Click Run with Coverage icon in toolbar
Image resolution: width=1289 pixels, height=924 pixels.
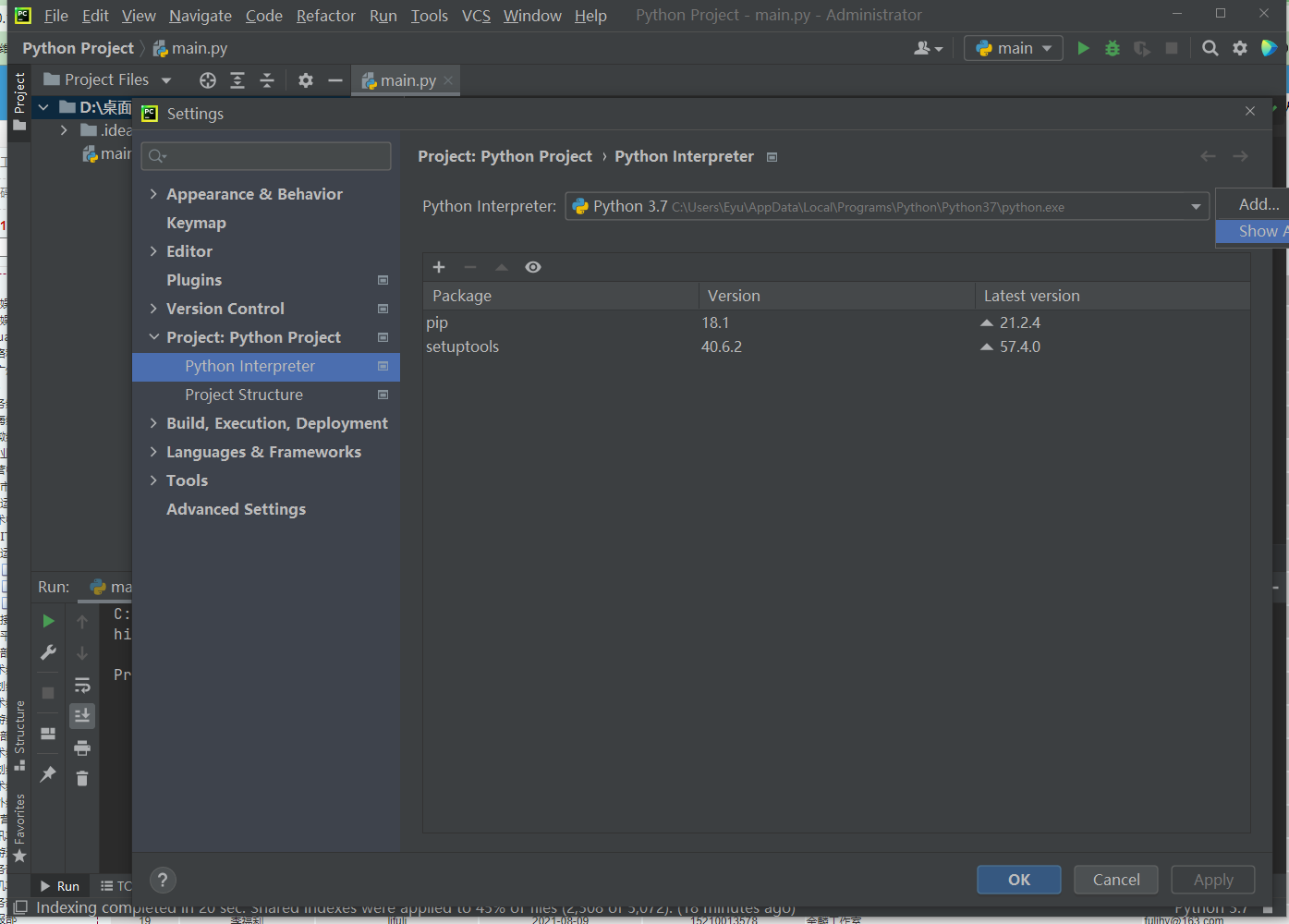[1142, 48]
